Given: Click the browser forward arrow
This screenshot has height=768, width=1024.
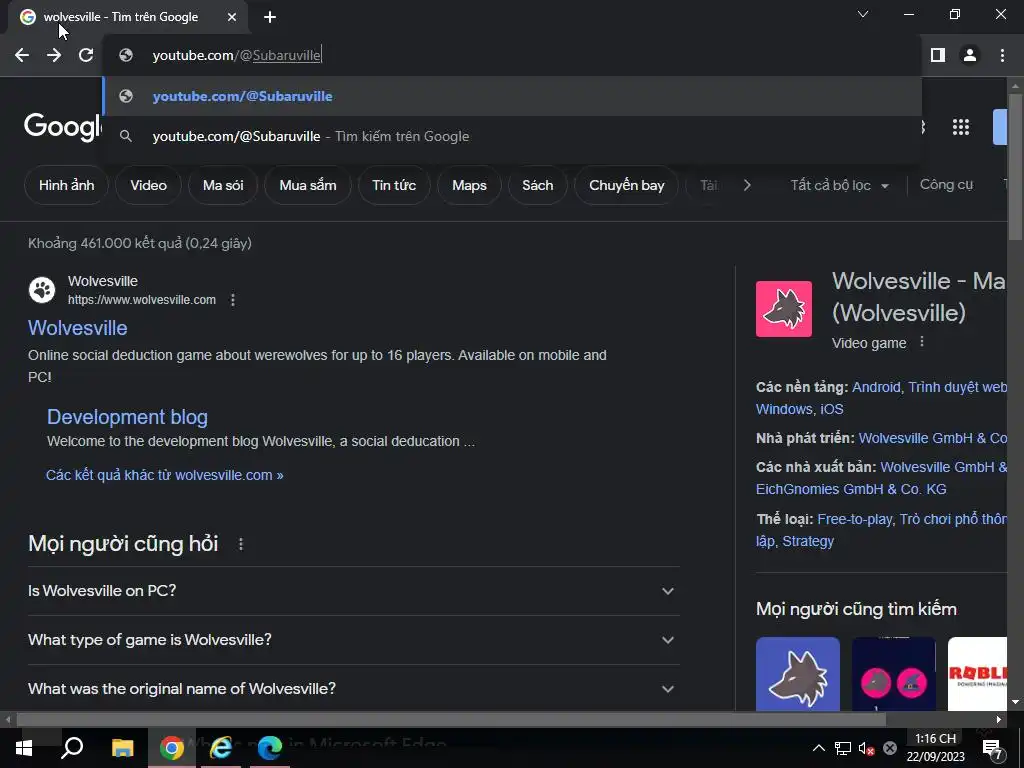Looking at the screenshot, I should tap(54, 55).
